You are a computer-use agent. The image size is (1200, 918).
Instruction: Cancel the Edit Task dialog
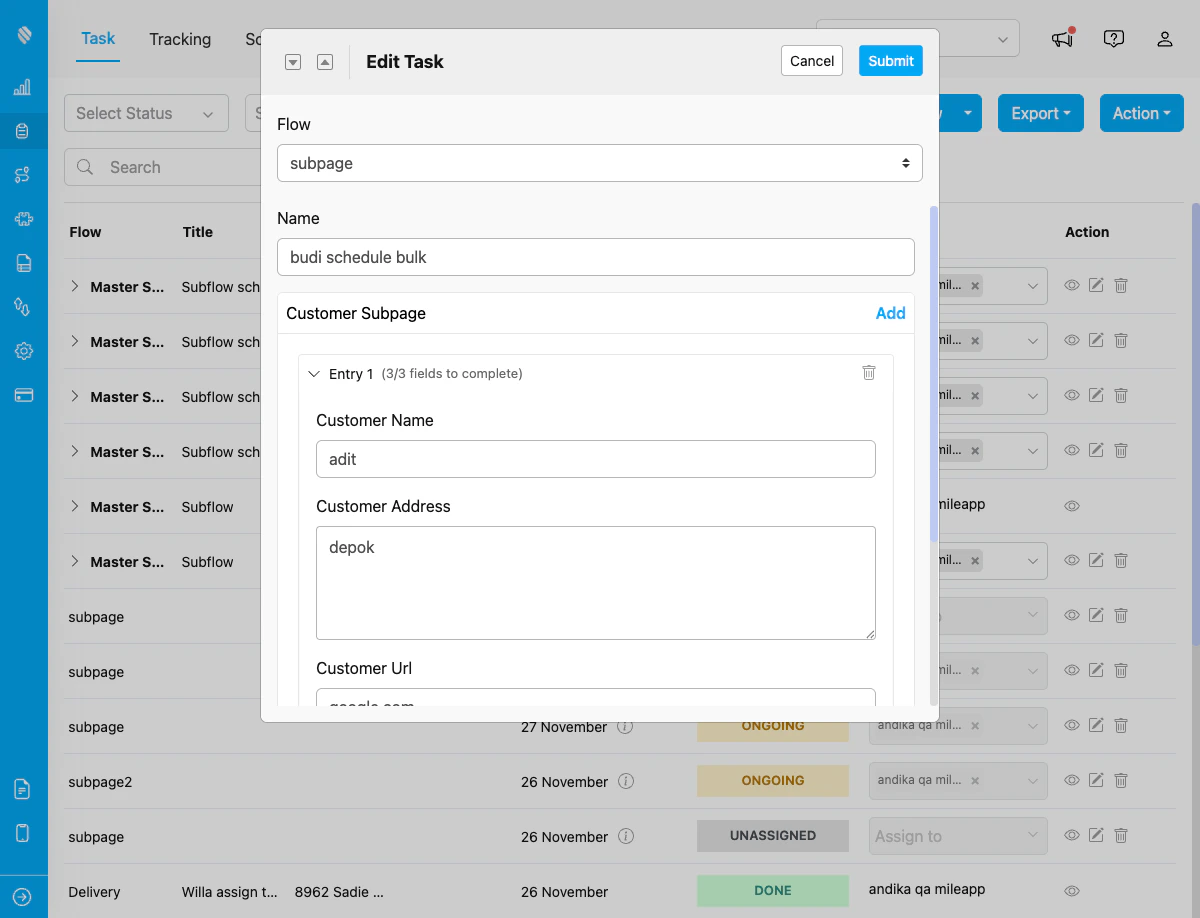[x=812, y=61]
